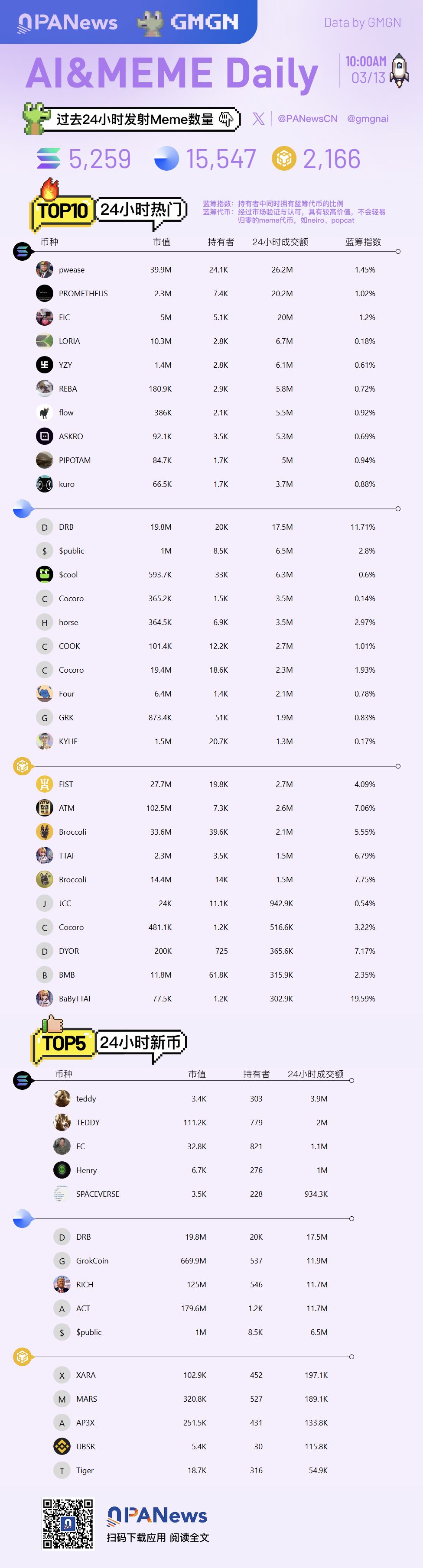Screen dimensions: 423x1568
Task: Open the @gmgnai handle link
Action: (x=368, y=119)
